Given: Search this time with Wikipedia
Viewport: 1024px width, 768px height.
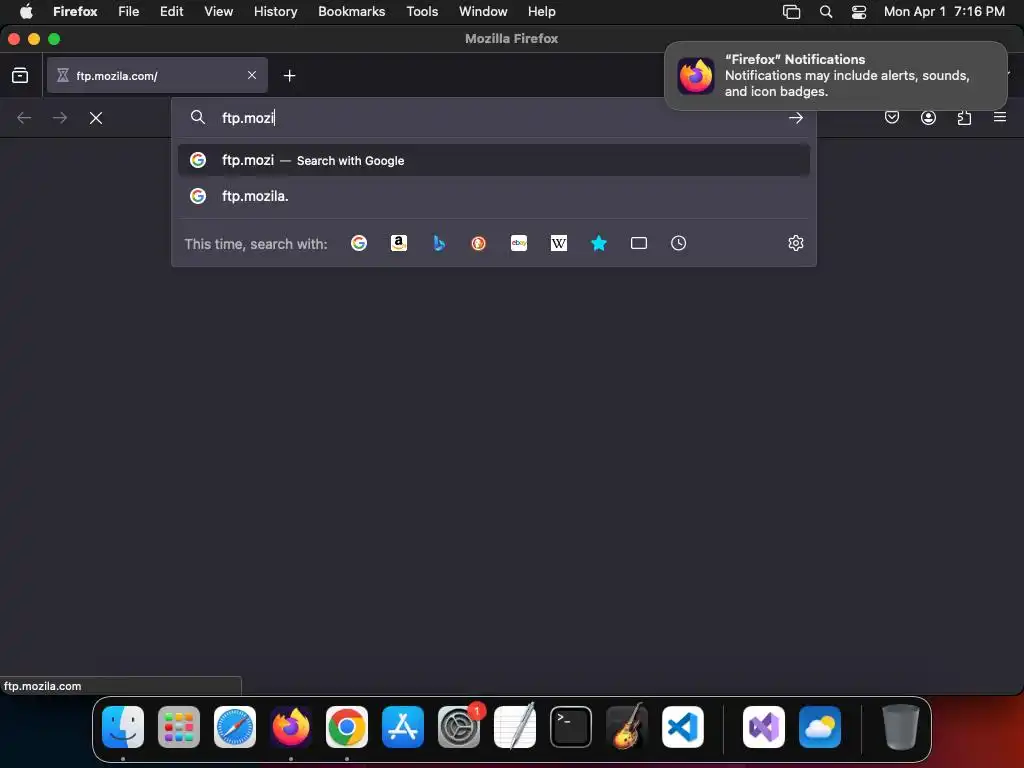Looking at the screenshot, I should click(559, 243).
